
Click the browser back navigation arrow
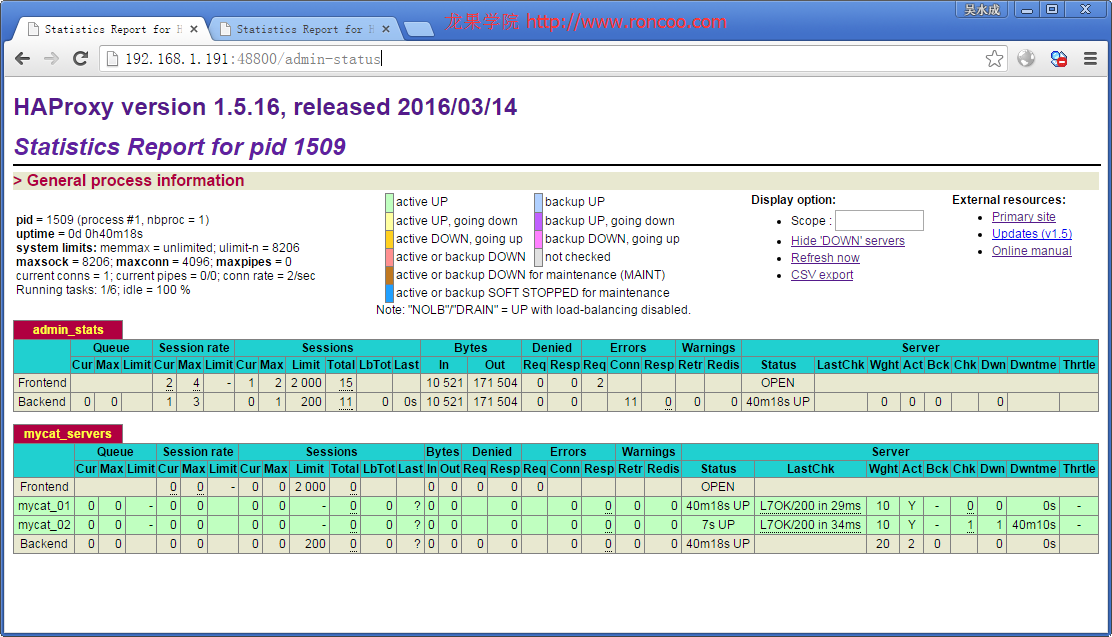click(x=22, y=59)
